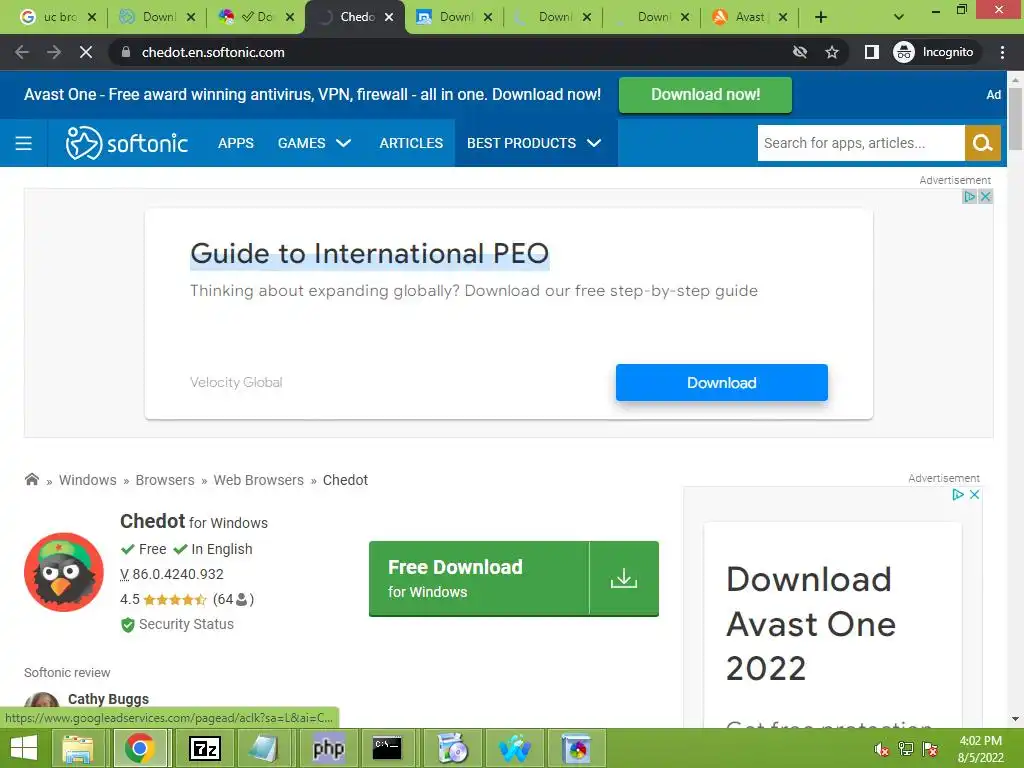Open the Web Browsers breadcrumb link

pyautogui.click(x=259, y=480)
